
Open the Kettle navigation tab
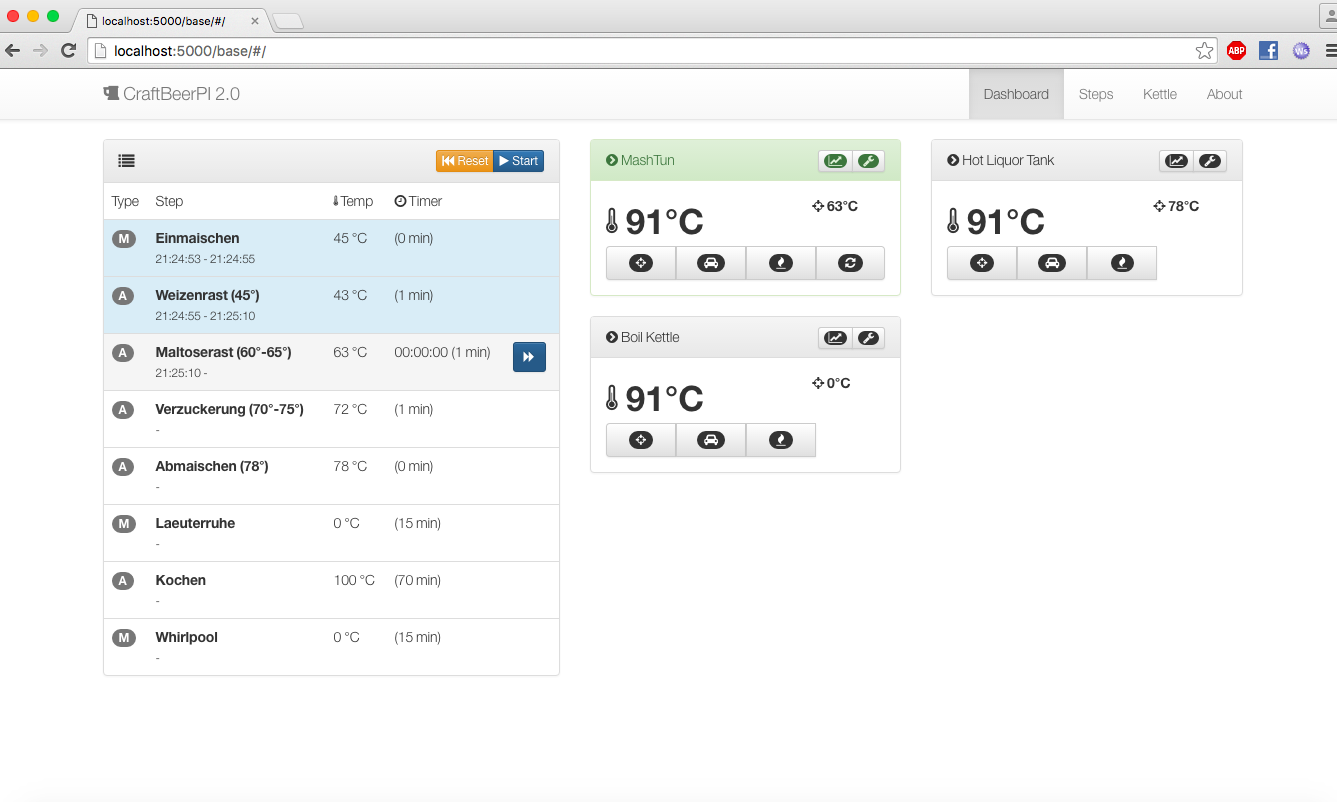click(x=1159, y=94)
